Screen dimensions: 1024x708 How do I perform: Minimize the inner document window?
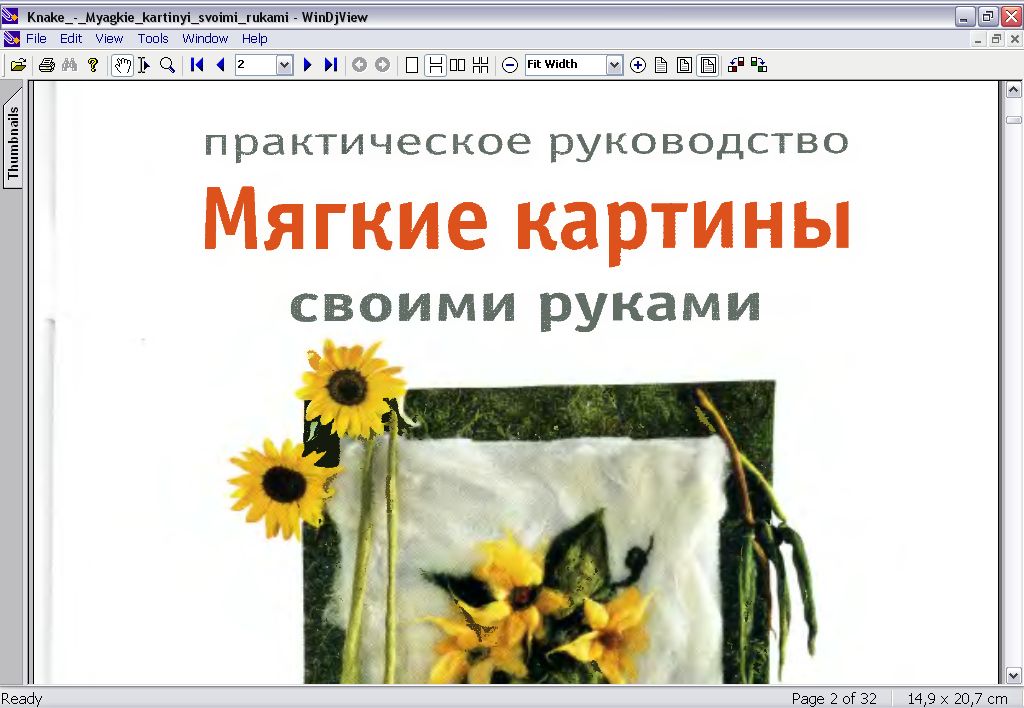click(x=978, y=39)
